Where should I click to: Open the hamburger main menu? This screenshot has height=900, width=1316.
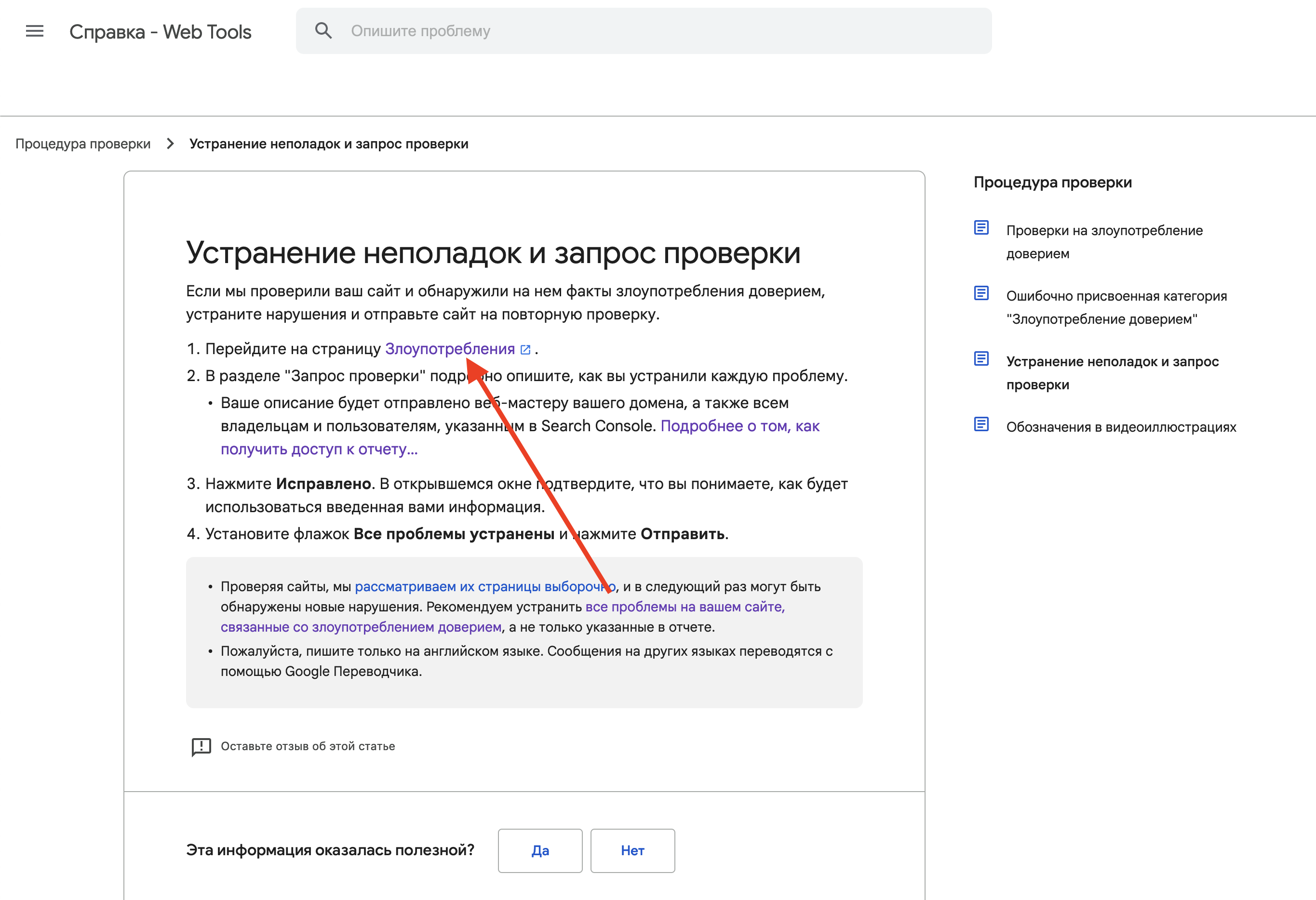click(x=35, y=31)
